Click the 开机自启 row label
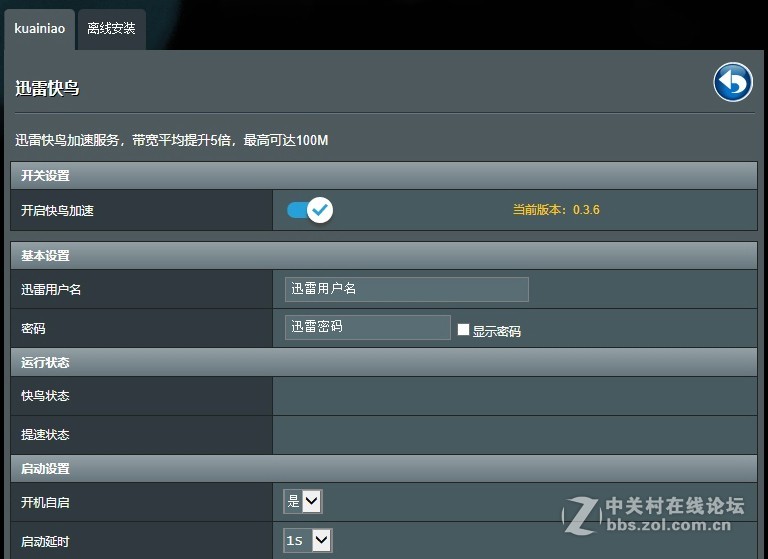The image size is (768, 559). tap(45, 503)
